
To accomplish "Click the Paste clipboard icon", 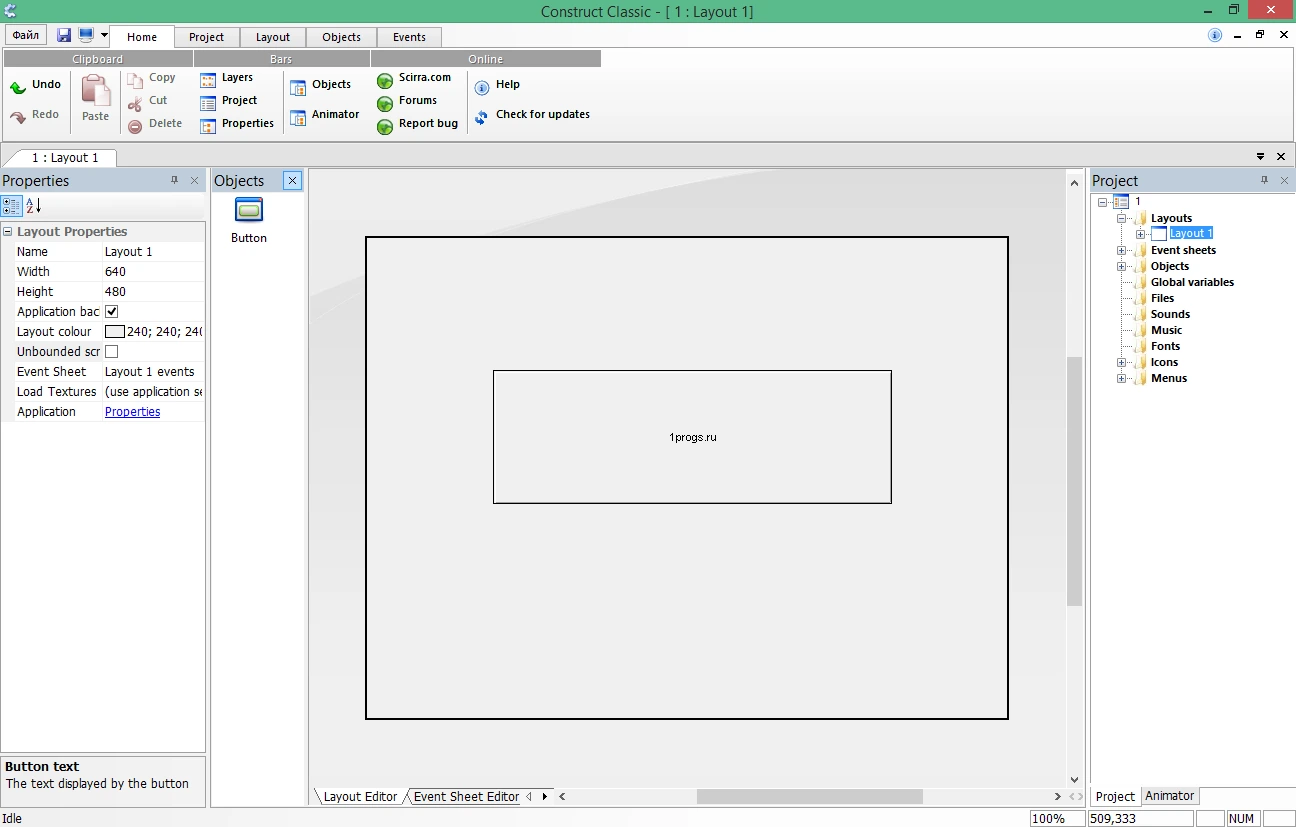I will pos(96,91).
